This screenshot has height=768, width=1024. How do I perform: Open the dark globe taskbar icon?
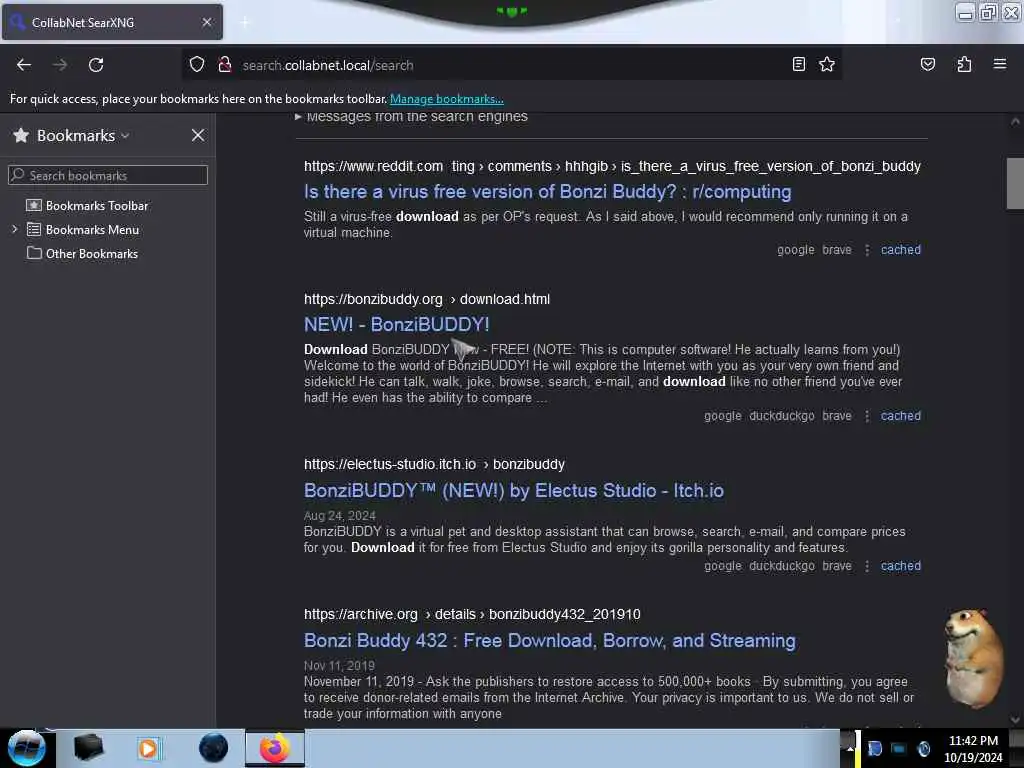(213, 748)
